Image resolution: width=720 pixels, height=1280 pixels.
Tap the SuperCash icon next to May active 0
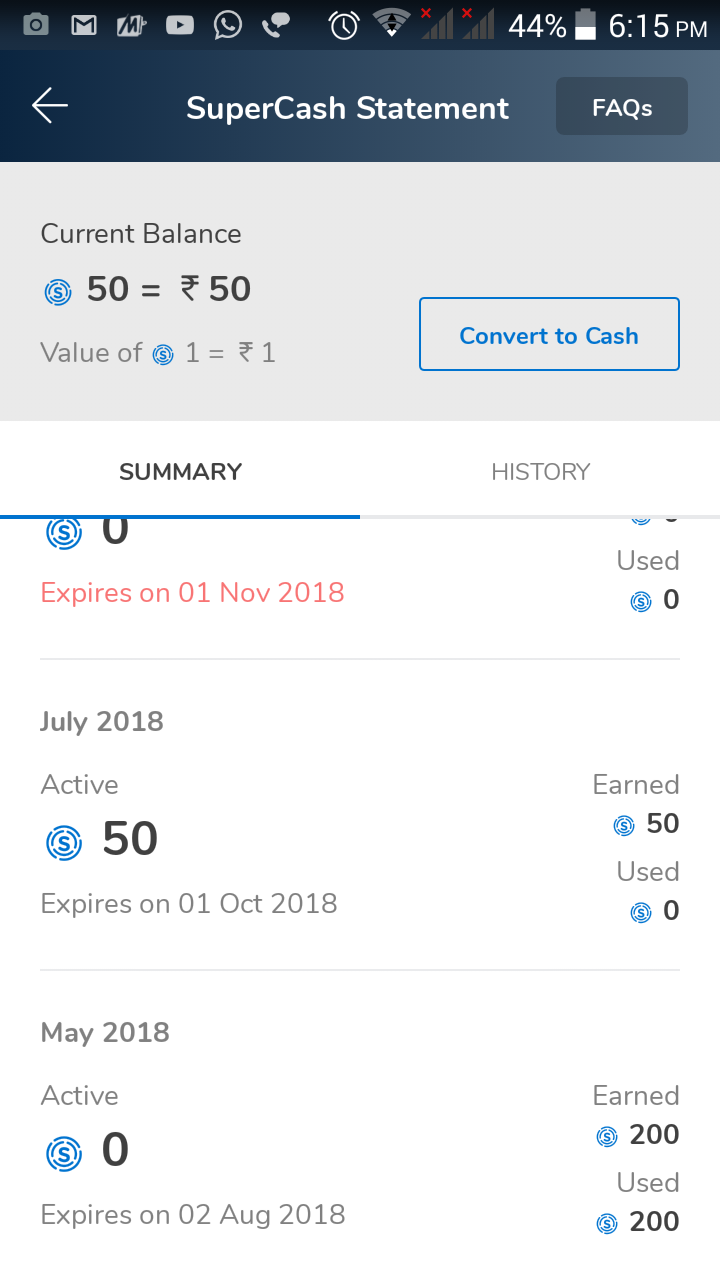click(x=64, y=1153)
